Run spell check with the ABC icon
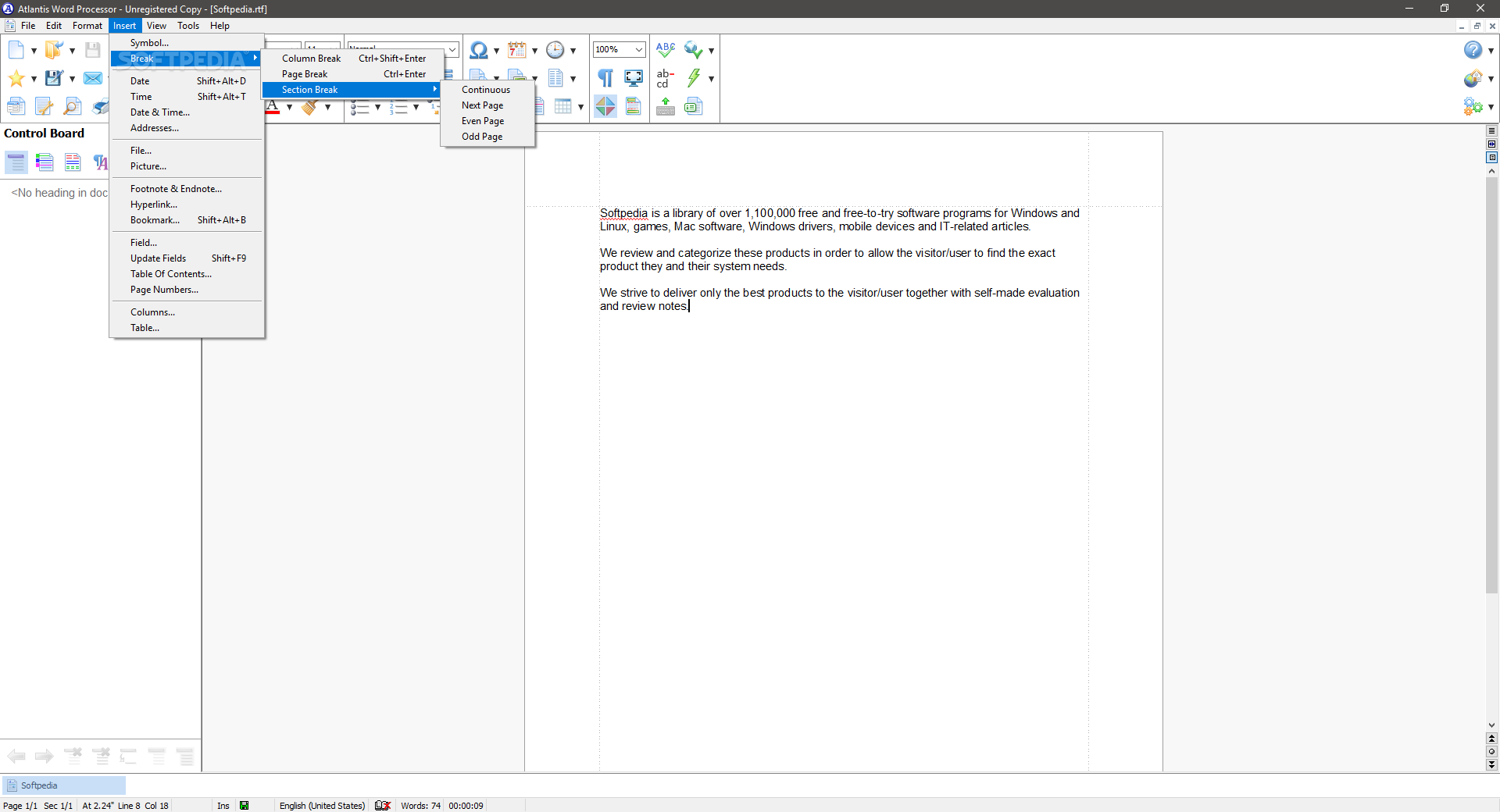This screenshot has height=812, width=1500. (665, 48)
